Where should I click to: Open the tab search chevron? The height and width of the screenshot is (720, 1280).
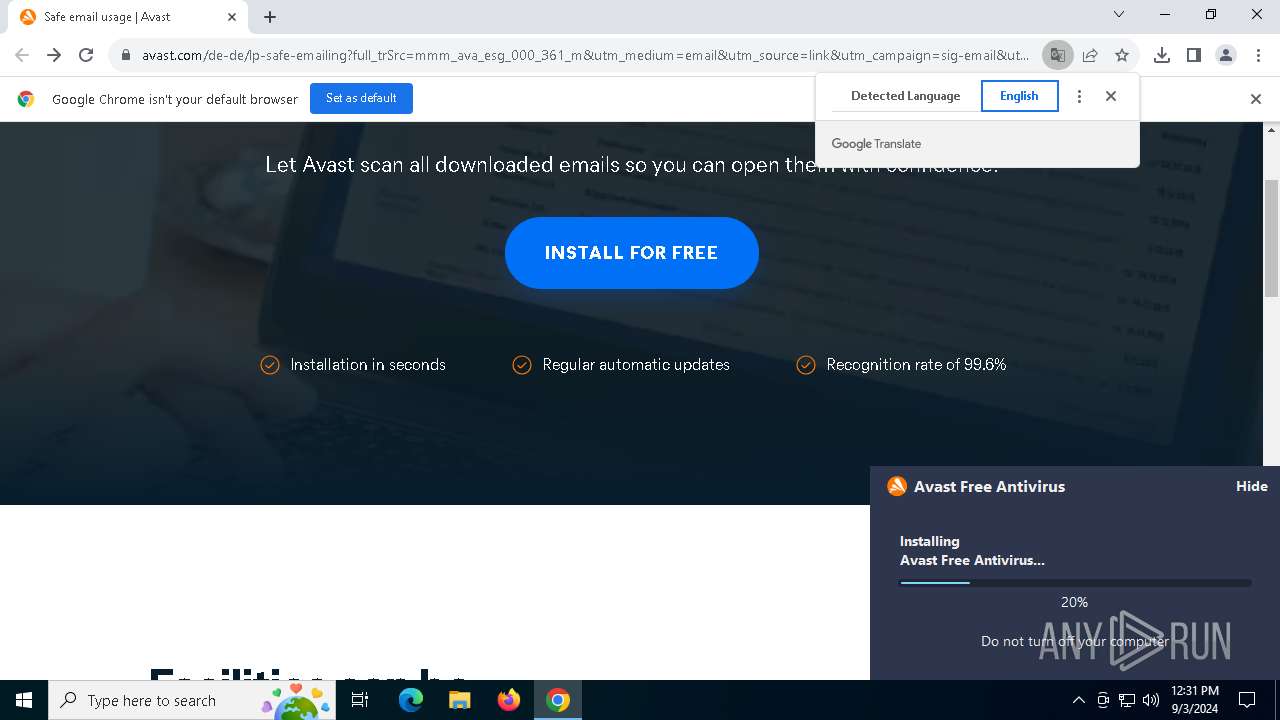[1119, 15]
